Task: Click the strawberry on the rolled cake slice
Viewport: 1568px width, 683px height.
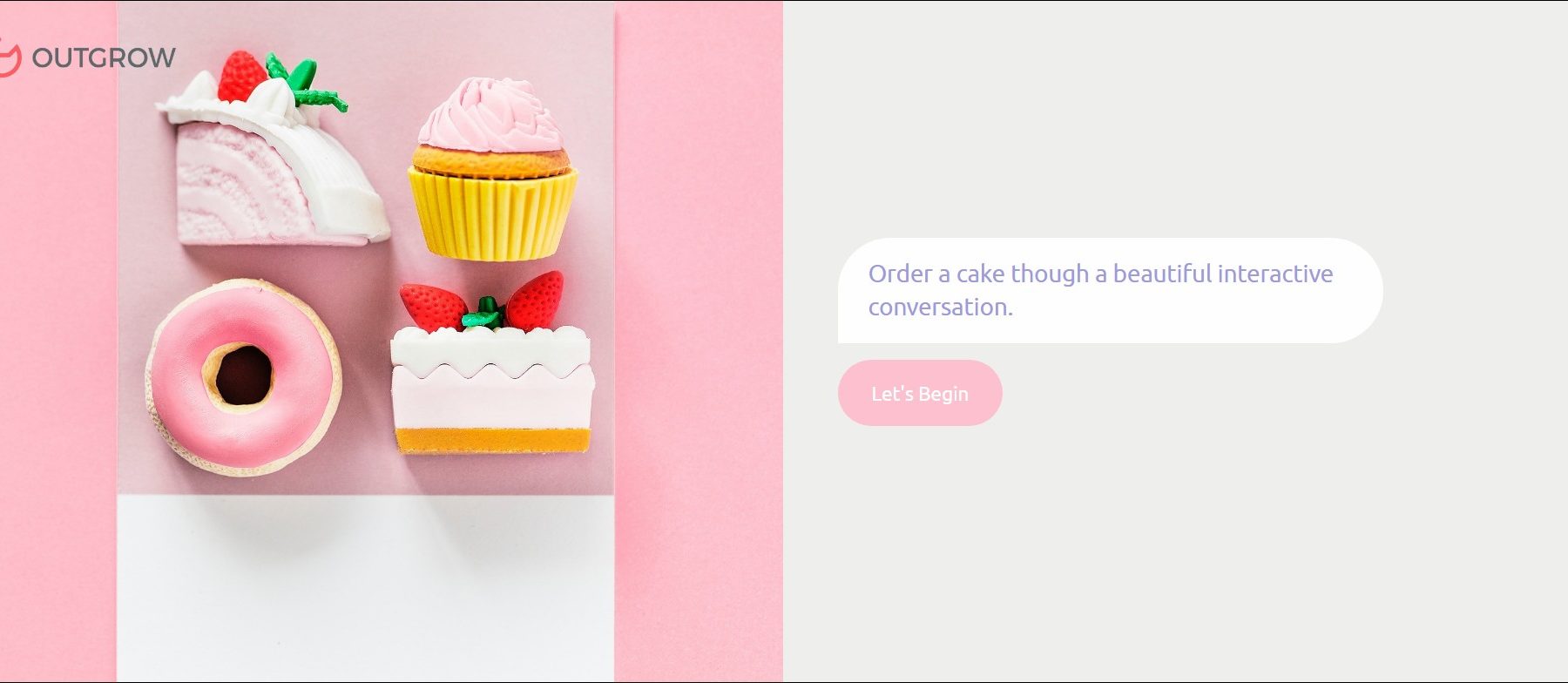Action: [241, 76]
